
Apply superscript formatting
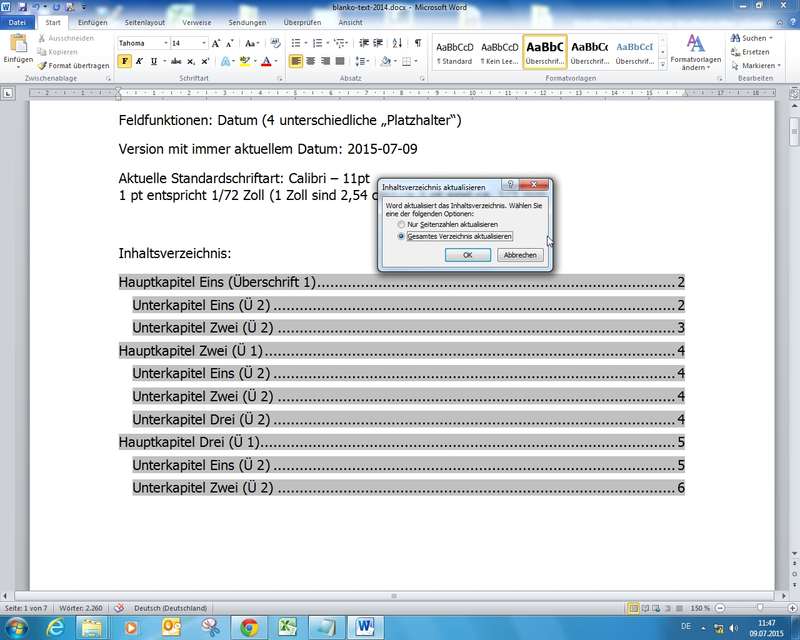point(205,61)
